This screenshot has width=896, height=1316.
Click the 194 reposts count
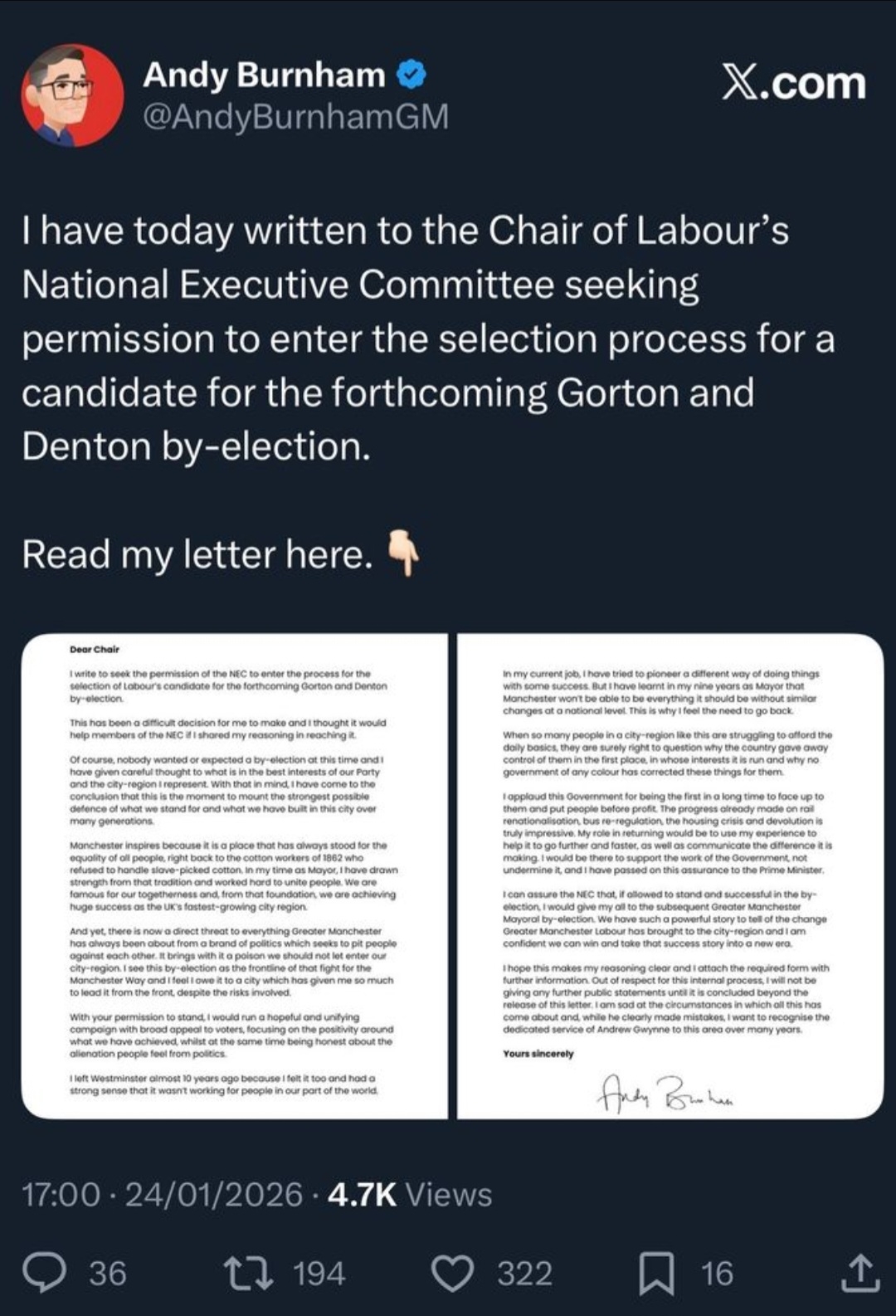(319, 1274)
